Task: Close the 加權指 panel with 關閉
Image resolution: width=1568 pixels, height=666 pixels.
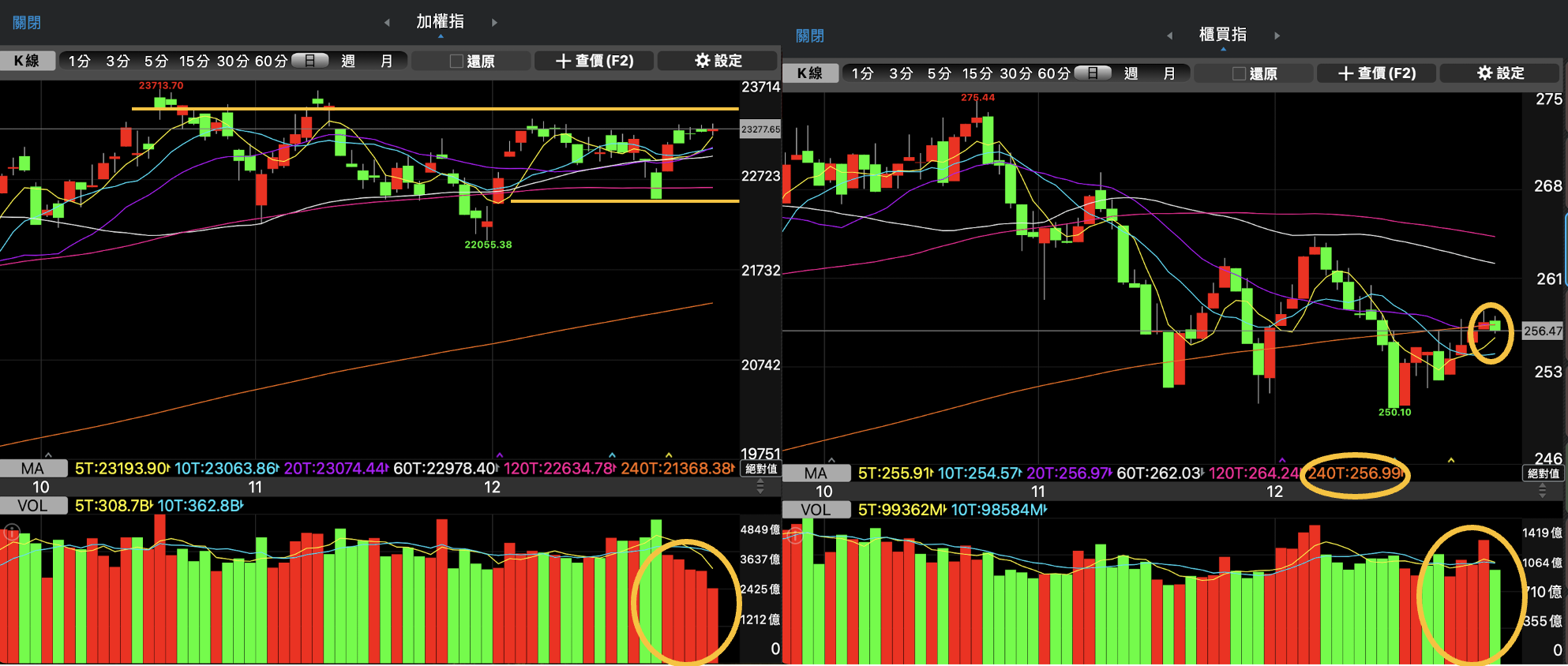Action: (x=27, y=22)
